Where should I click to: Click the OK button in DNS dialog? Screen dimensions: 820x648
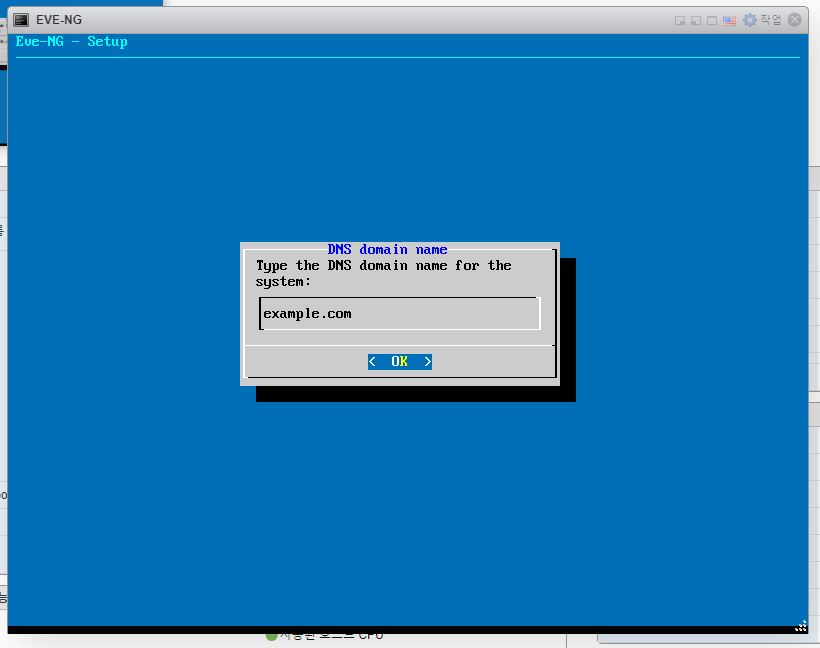coord(400,361)
